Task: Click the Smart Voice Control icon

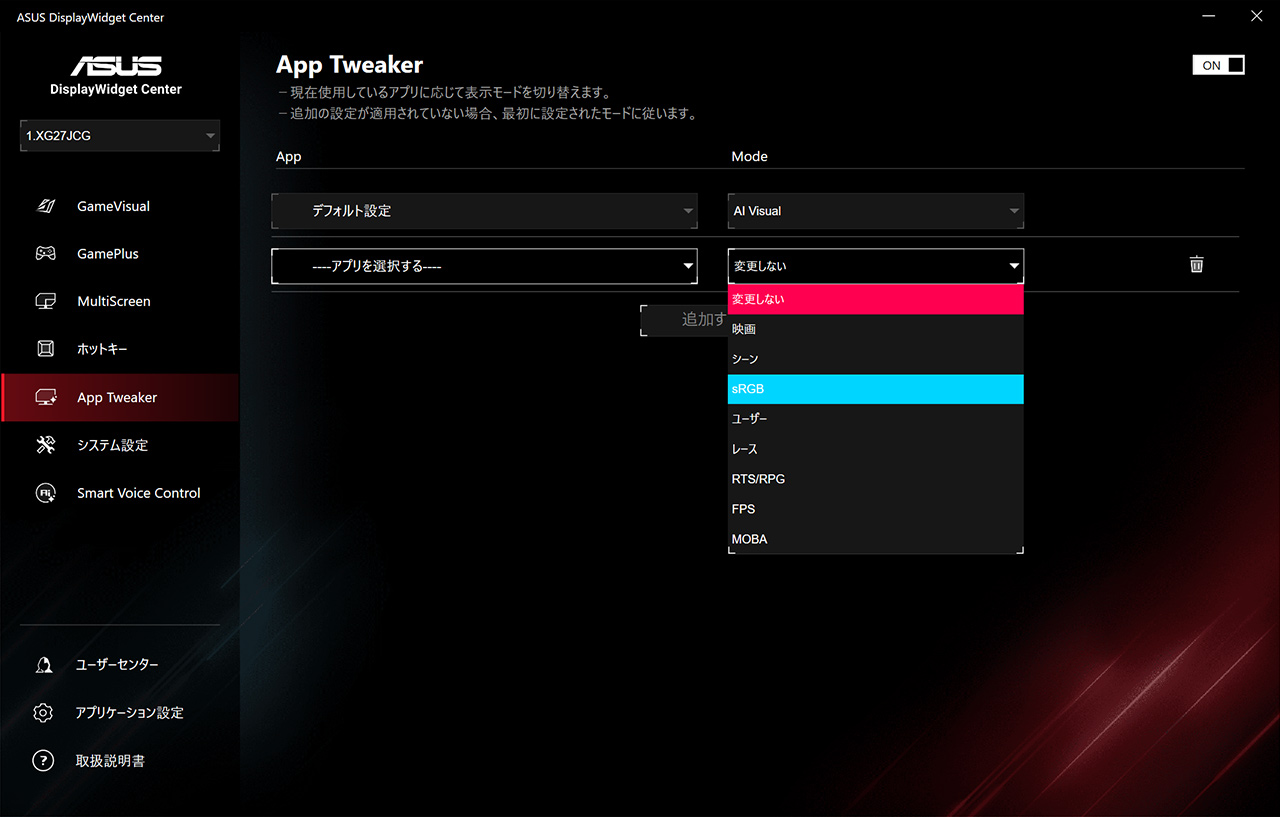Action: [x=45, y=493]
